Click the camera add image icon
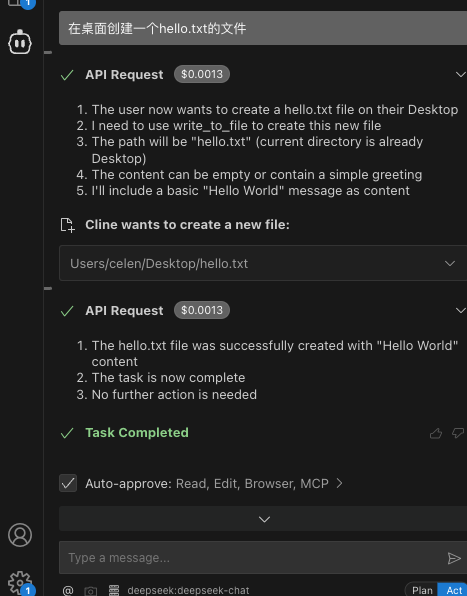Screen dimensions: 467x596 tap(90, 591)
